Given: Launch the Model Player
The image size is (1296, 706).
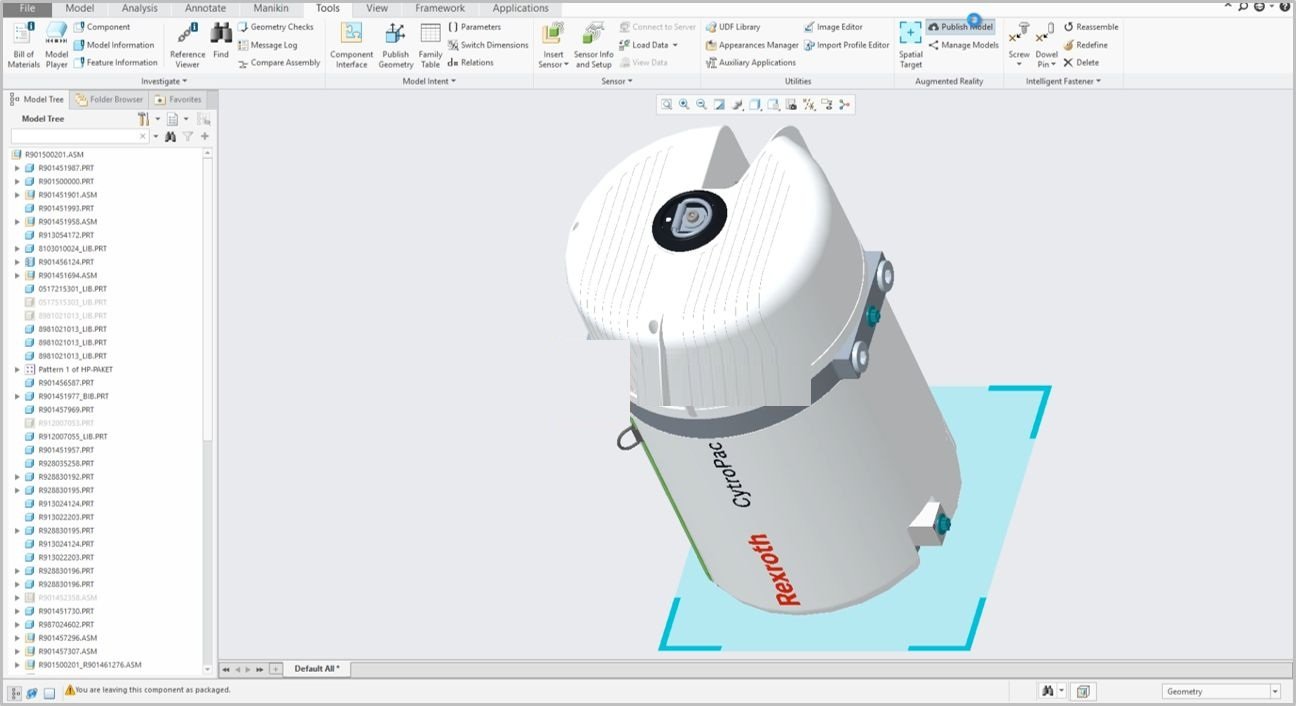Looking at the screenshot, I should point(57,45).
